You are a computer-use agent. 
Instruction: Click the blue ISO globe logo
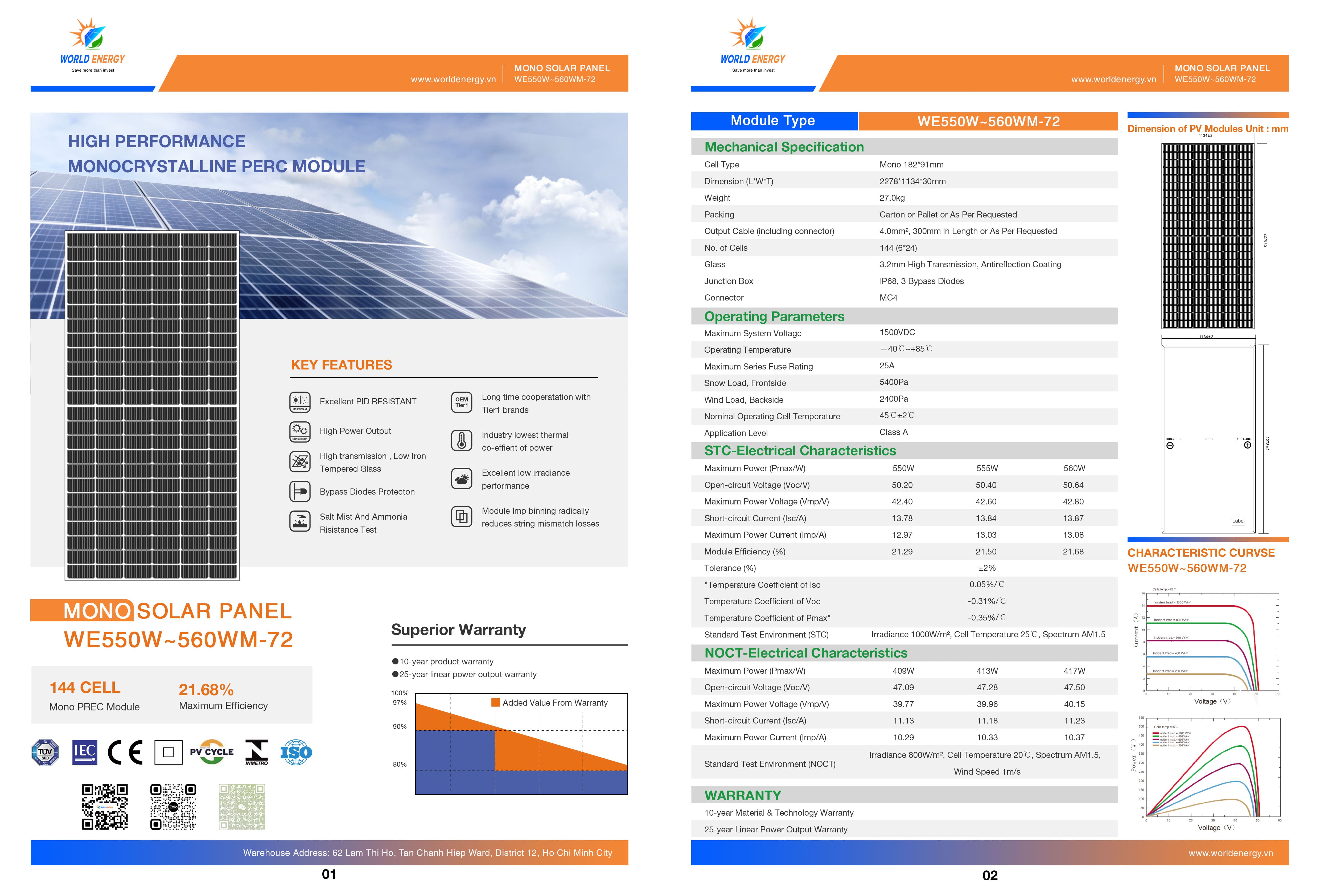coord(296,752)
